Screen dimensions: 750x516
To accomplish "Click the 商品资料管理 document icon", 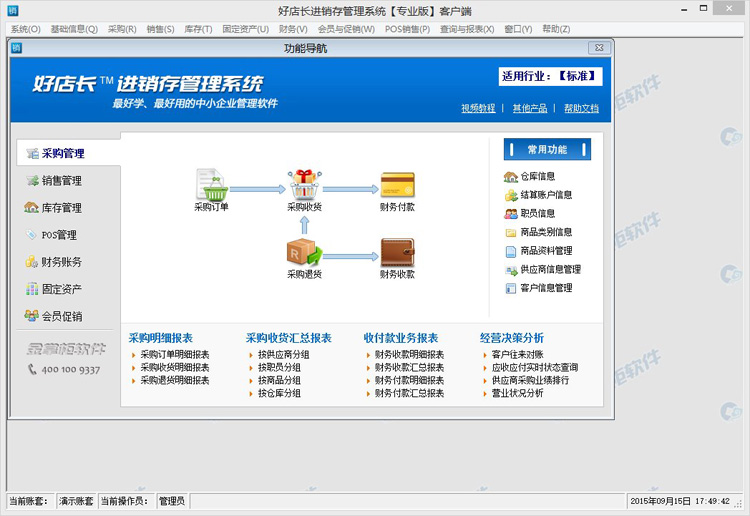I will 511,251.
